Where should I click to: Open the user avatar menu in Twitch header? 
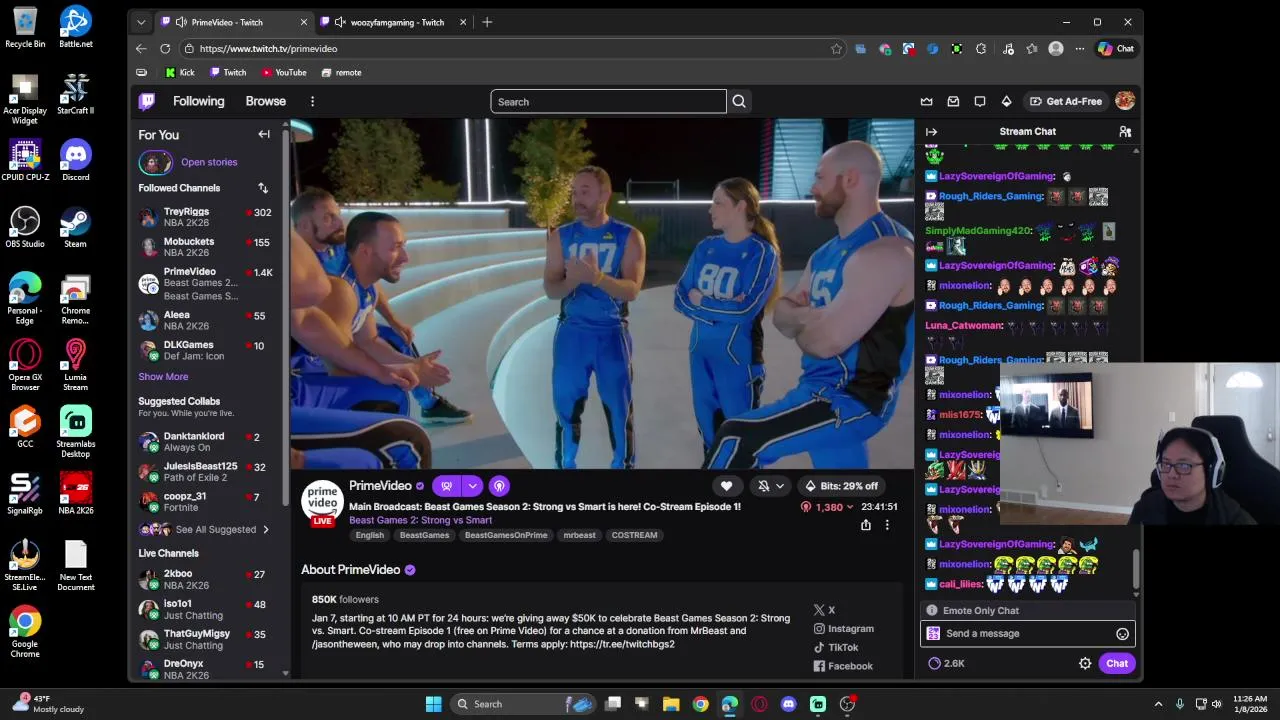pos(1125,101)
